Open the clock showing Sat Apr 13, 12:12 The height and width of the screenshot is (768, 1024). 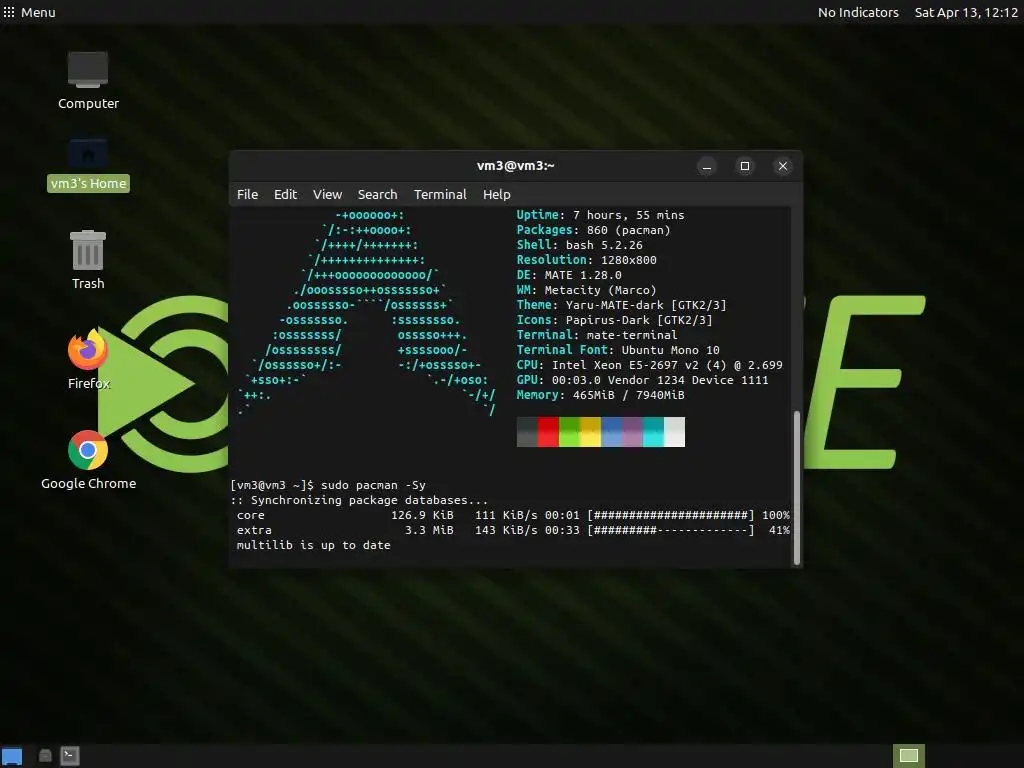966,12
